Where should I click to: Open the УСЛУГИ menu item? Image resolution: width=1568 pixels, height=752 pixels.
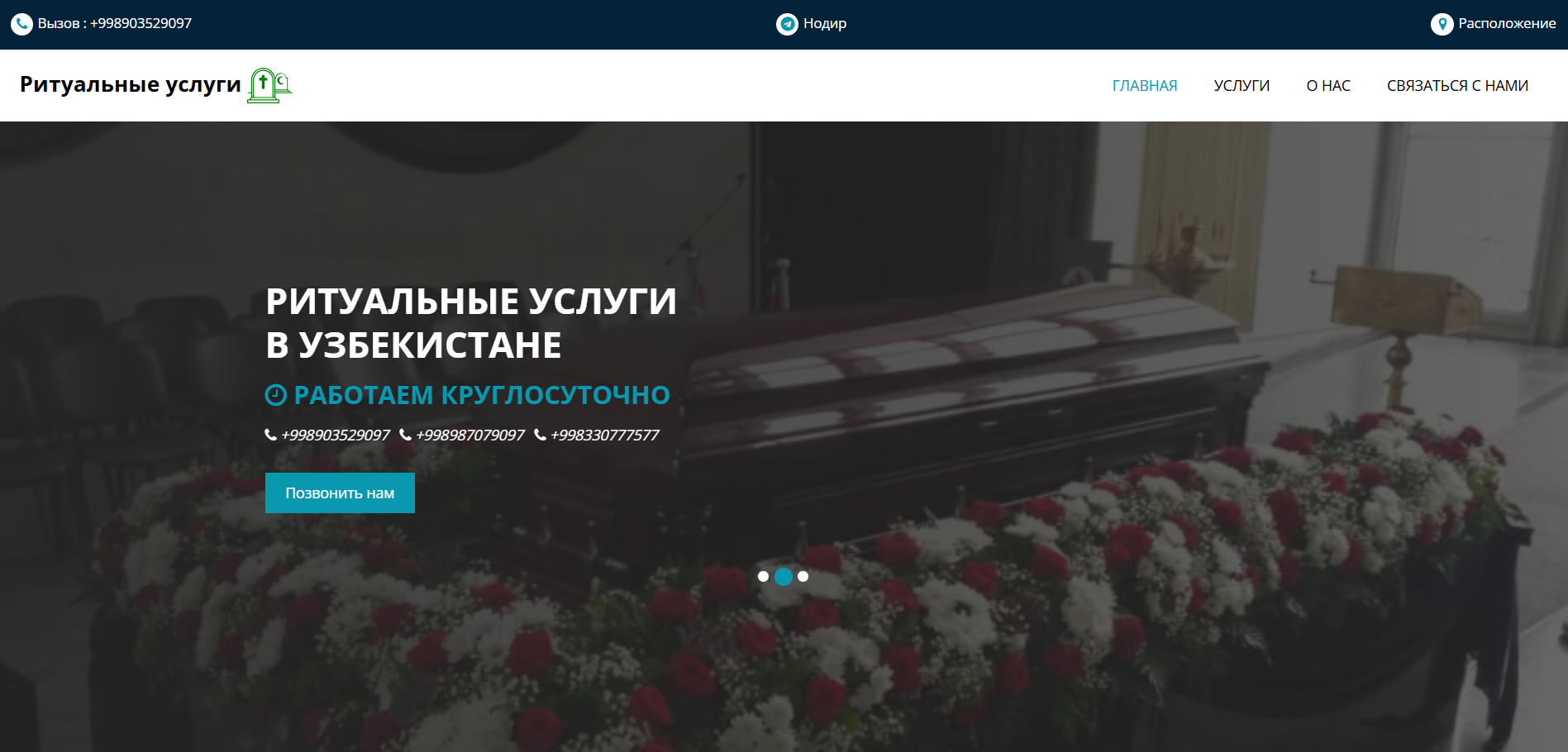coord(1241,86)
